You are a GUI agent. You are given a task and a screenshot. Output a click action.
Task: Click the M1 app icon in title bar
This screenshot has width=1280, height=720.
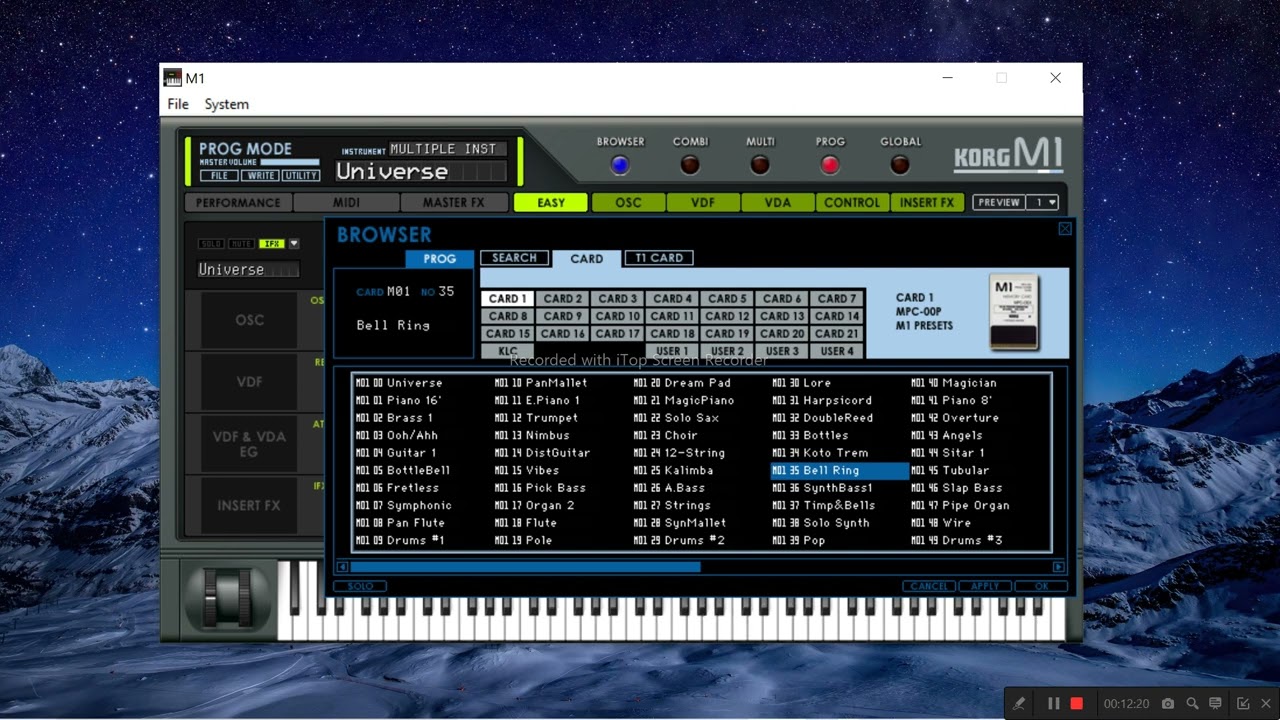[x=172, y=78]
